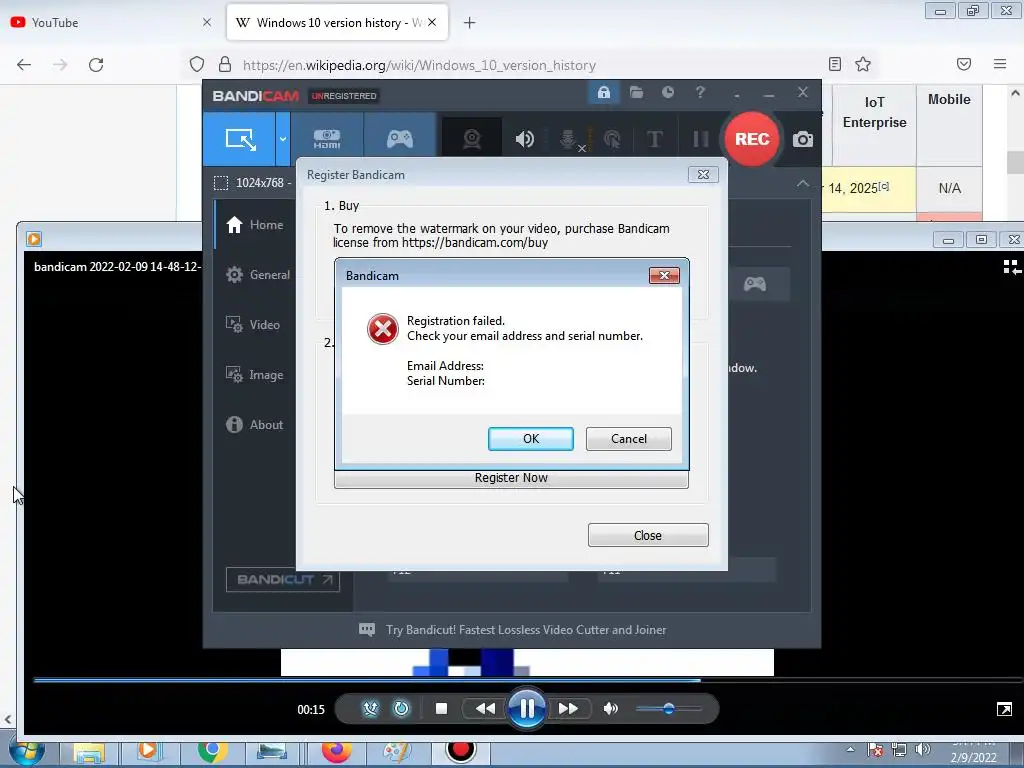Toggle the text overlay T icon
Image resolution: width=1024 pixels, height=768 pixels.
654,139
